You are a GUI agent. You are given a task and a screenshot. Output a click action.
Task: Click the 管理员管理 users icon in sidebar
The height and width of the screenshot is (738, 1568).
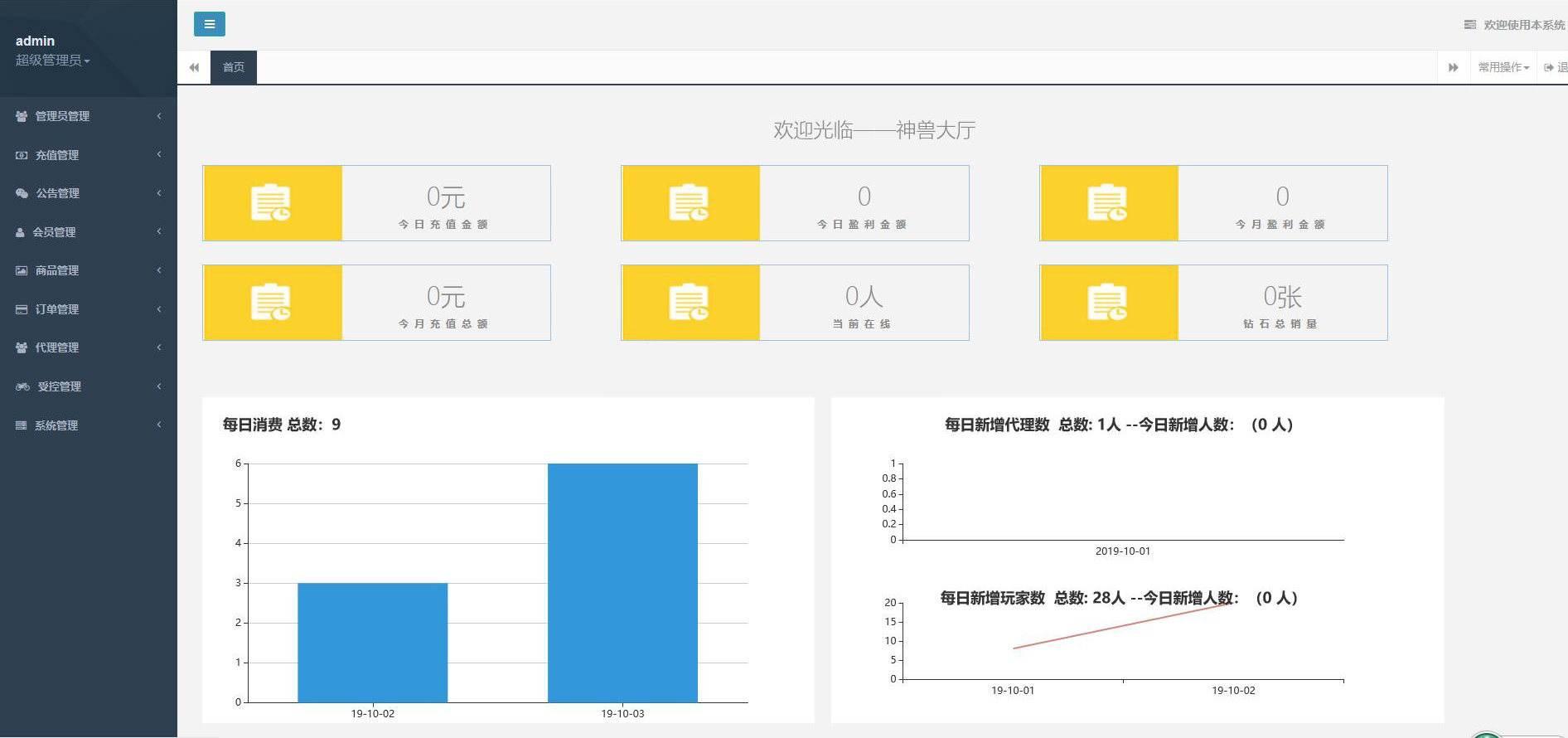coord(22,116)
